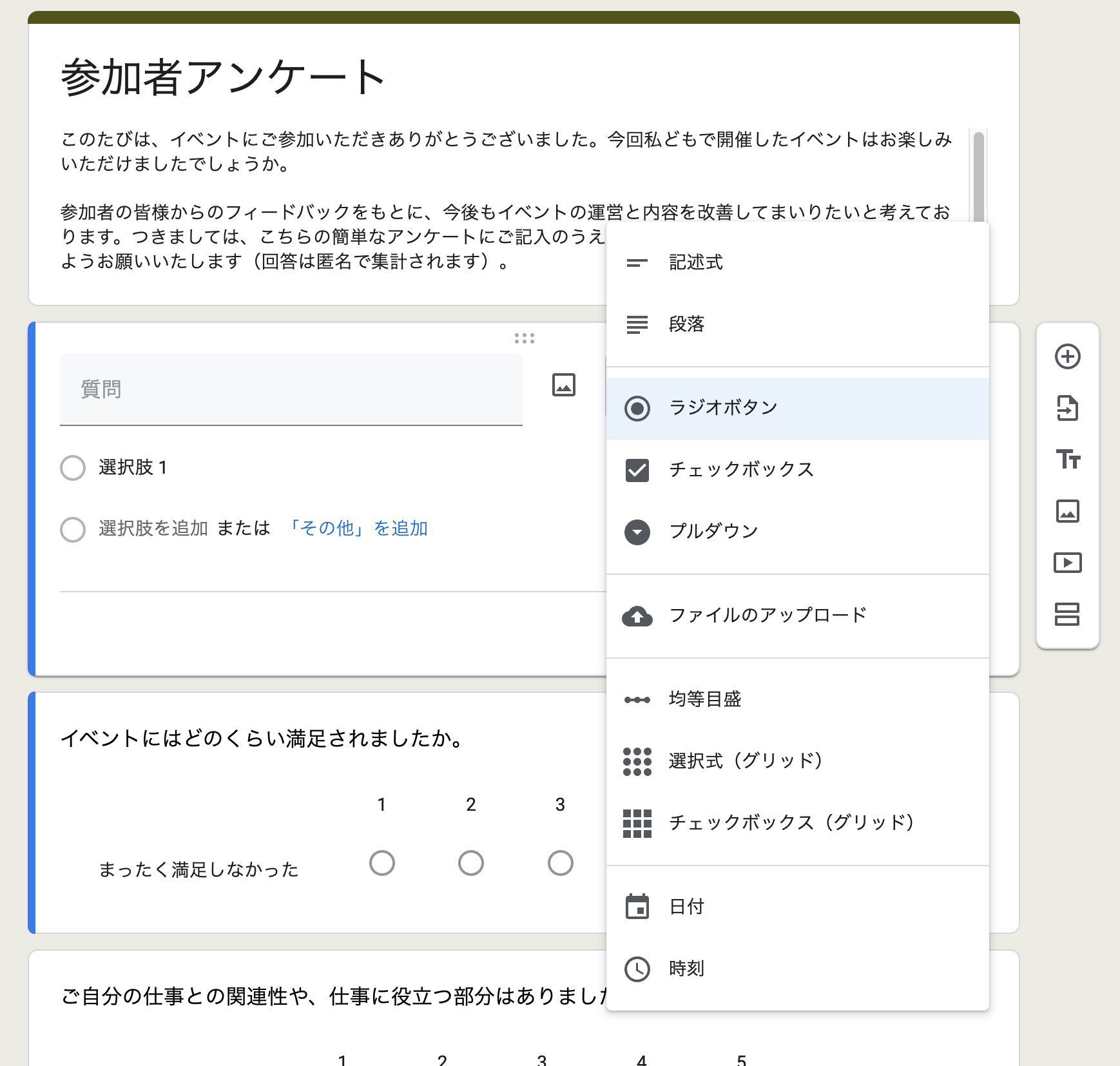Screen dimensions: 1120x1066
Task: Click the 質問 title input field
Action: [x=291, y=389]
